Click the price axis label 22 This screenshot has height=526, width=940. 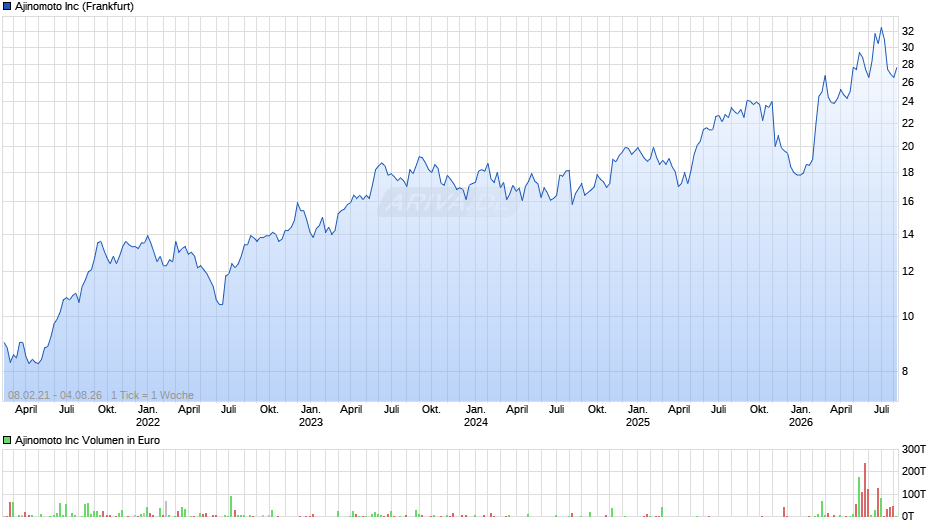[x=908, y=123]
